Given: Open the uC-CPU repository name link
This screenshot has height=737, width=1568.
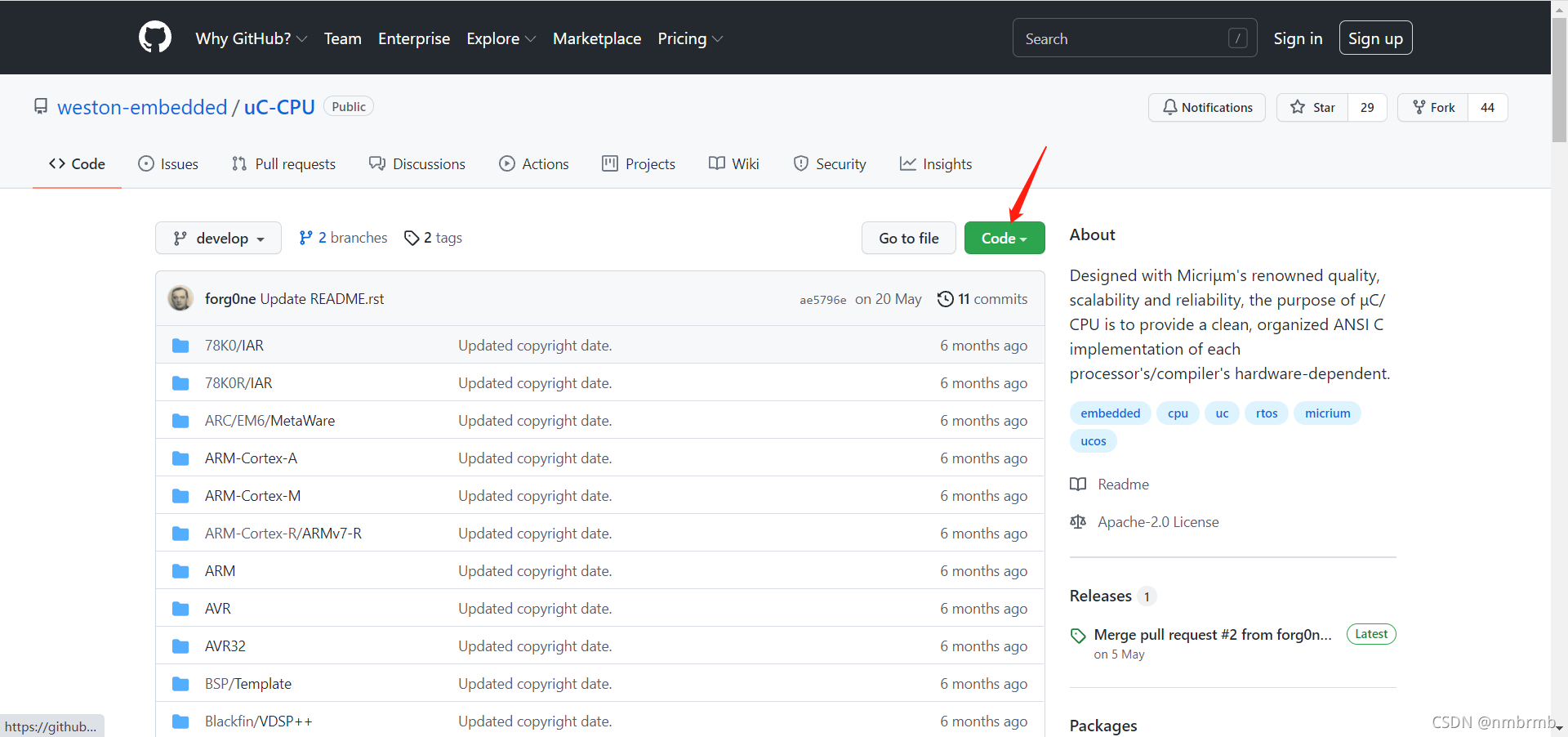Looking at the screenshot, I should (x=279, y=107).
